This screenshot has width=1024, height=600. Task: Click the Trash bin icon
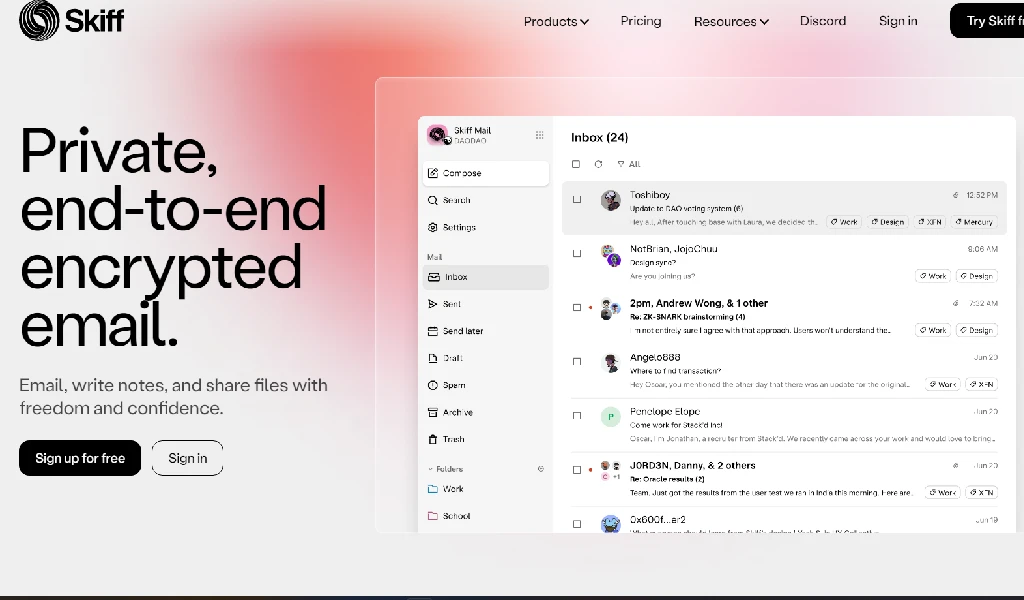432,439
